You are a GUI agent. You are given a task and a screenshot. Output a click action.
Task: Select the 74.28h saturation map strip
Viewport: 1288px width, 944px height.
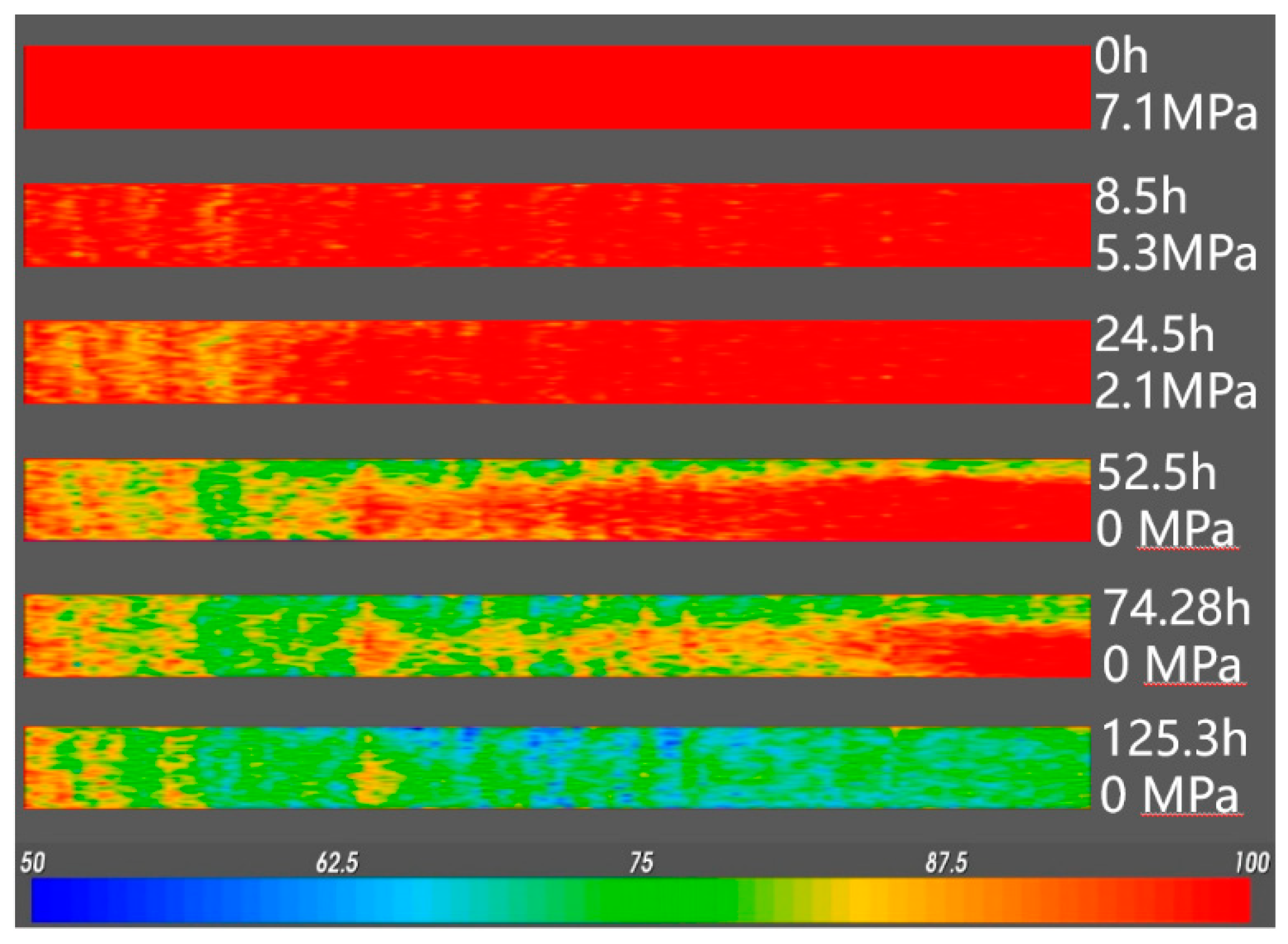(556, 636)
